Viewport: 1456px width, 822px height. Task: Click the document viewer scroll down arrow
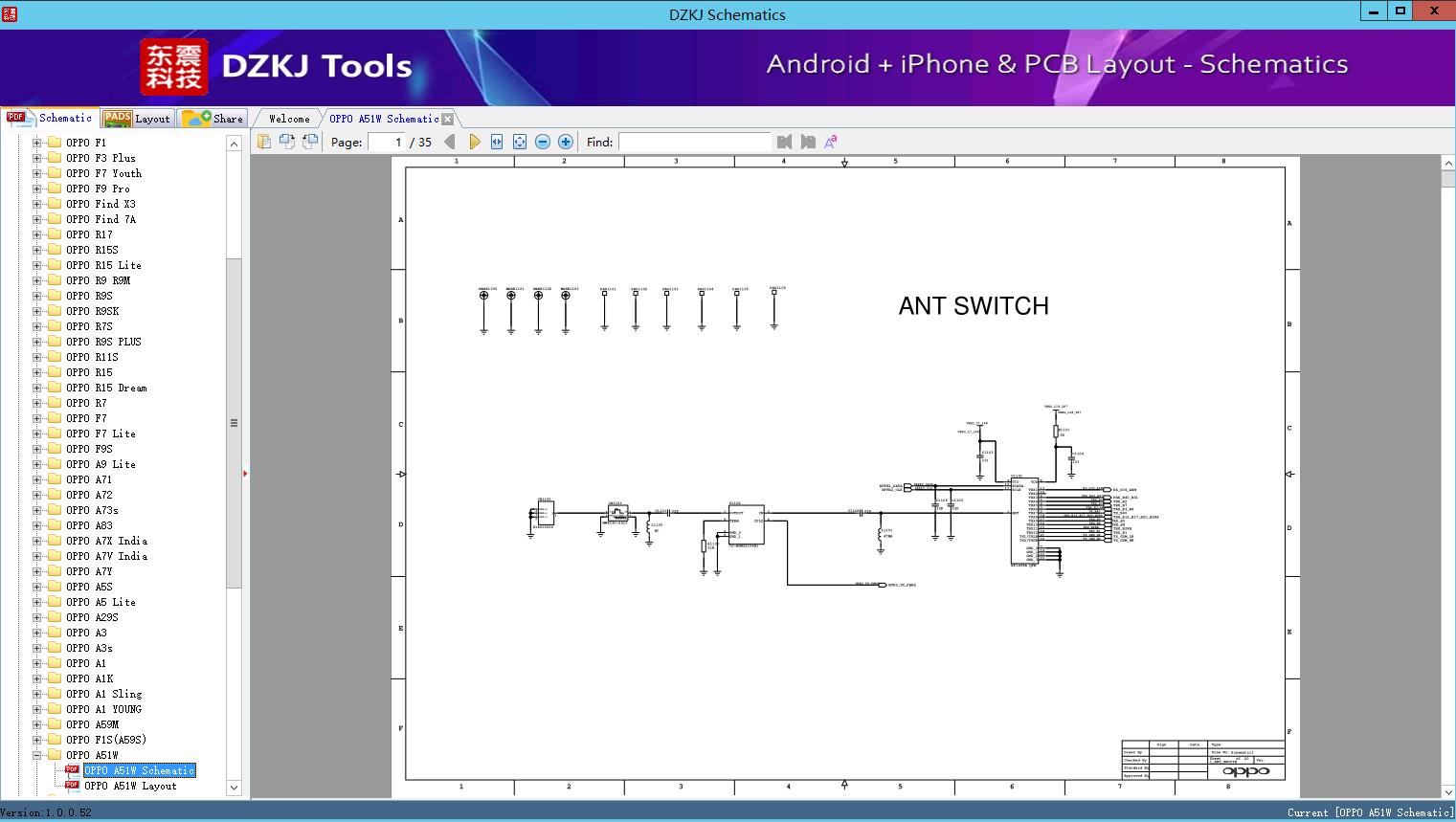(1448, 791)
